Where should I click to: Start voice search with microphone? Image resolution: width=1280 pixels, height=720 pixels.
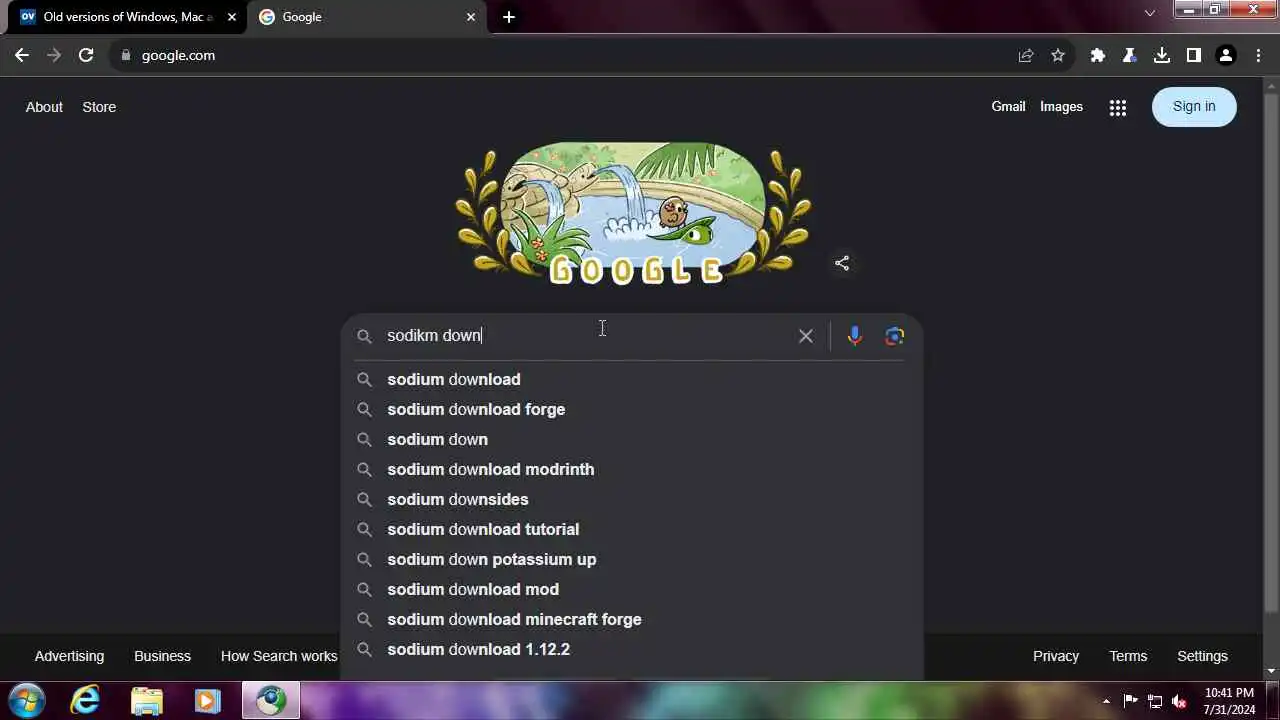[855, 336]
